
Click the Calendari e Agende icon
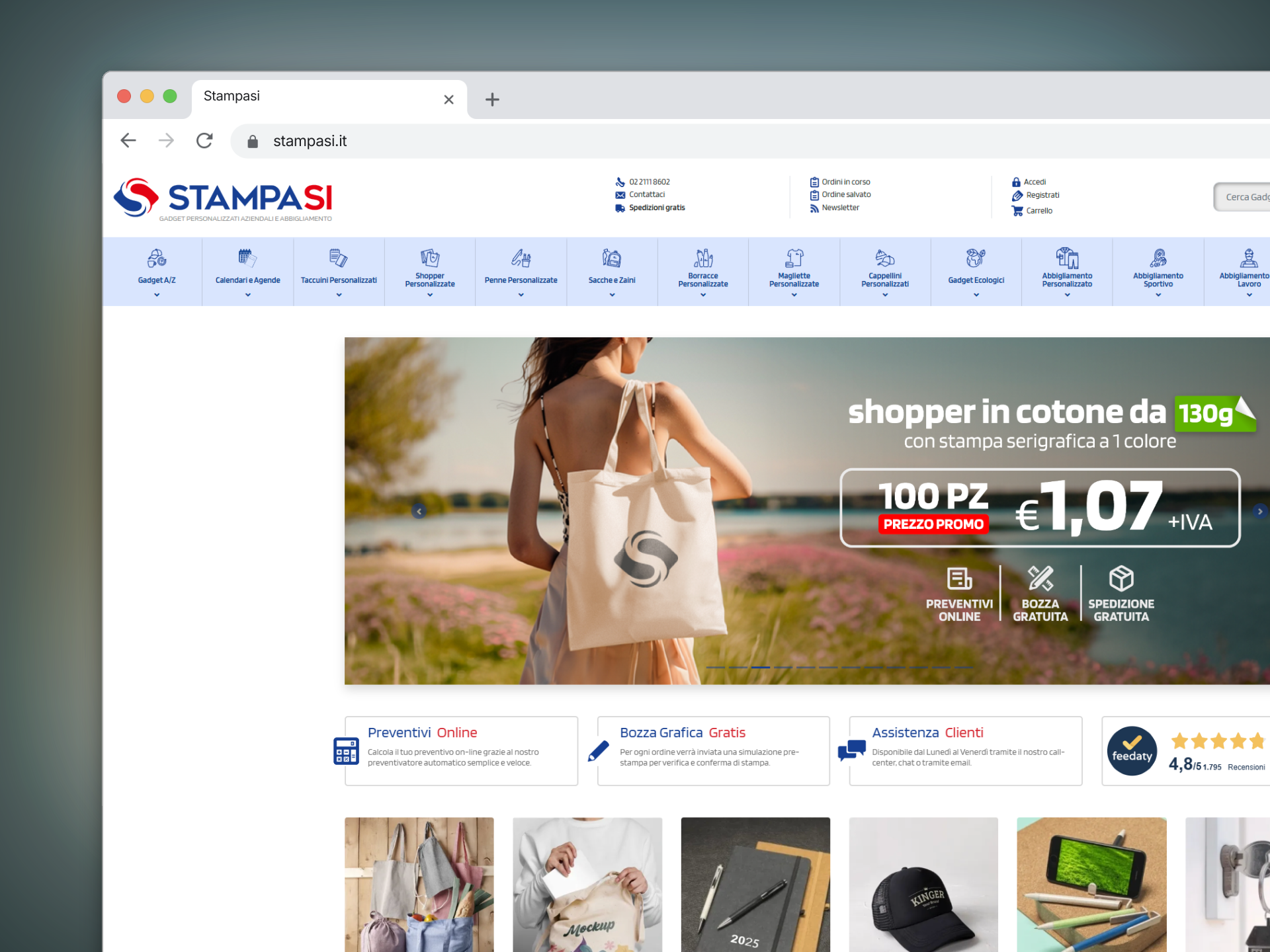247,258
